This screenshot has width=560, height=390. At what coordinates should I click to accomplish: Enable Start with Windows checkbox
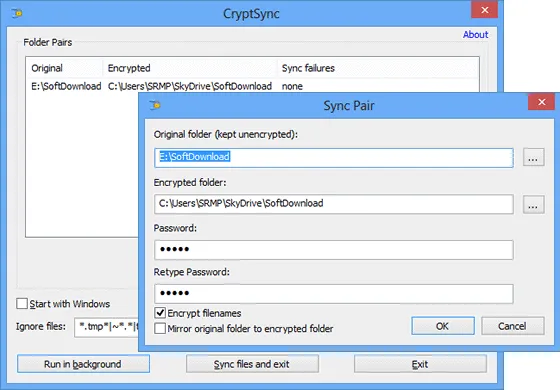[22, 304]
